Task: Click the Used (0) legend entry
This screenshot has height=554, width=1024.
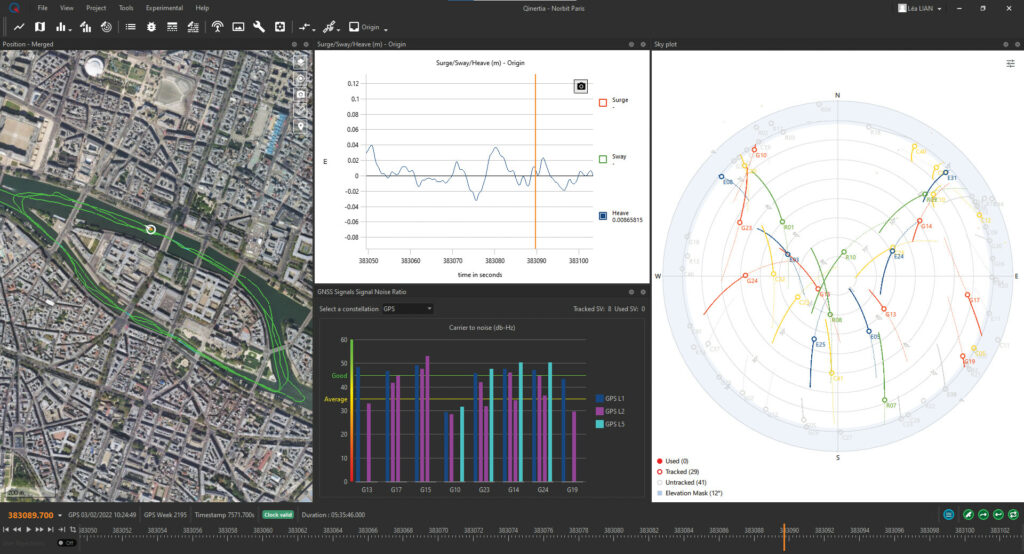Action: tap(673, 461)
